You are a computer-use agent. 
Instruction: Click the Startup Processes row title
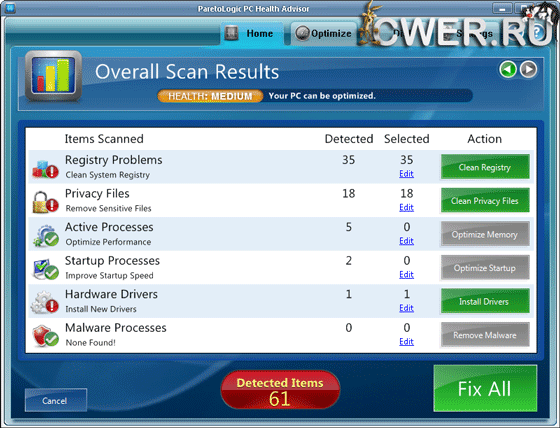[x=112, y=260]
